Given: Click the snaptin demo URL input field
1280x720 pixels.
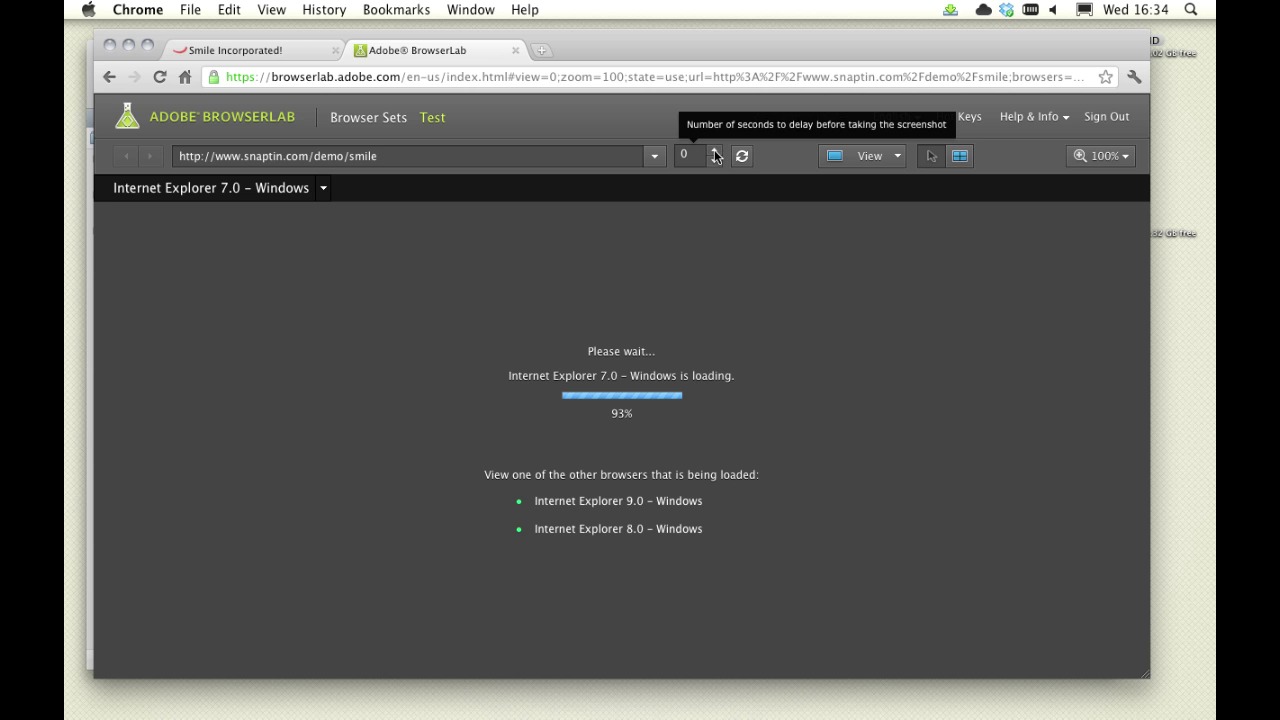Looking at the screenshot, I should [x=409, y=156].
